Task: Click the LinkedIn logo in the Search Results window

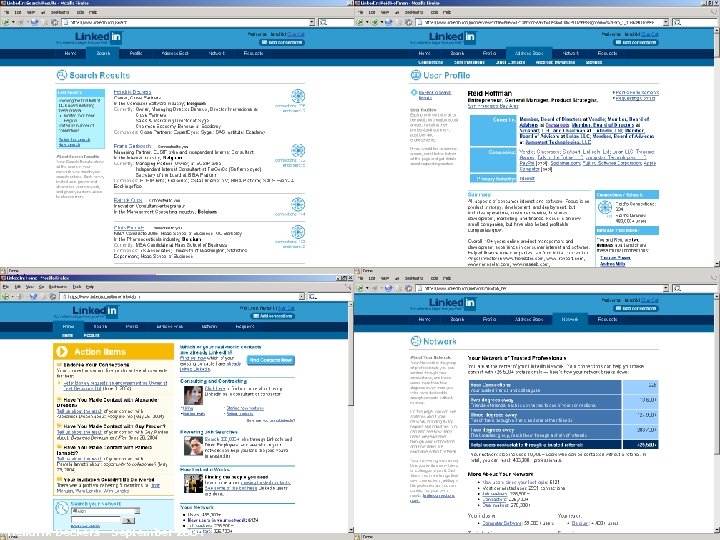Action: [x=98, y=37]
